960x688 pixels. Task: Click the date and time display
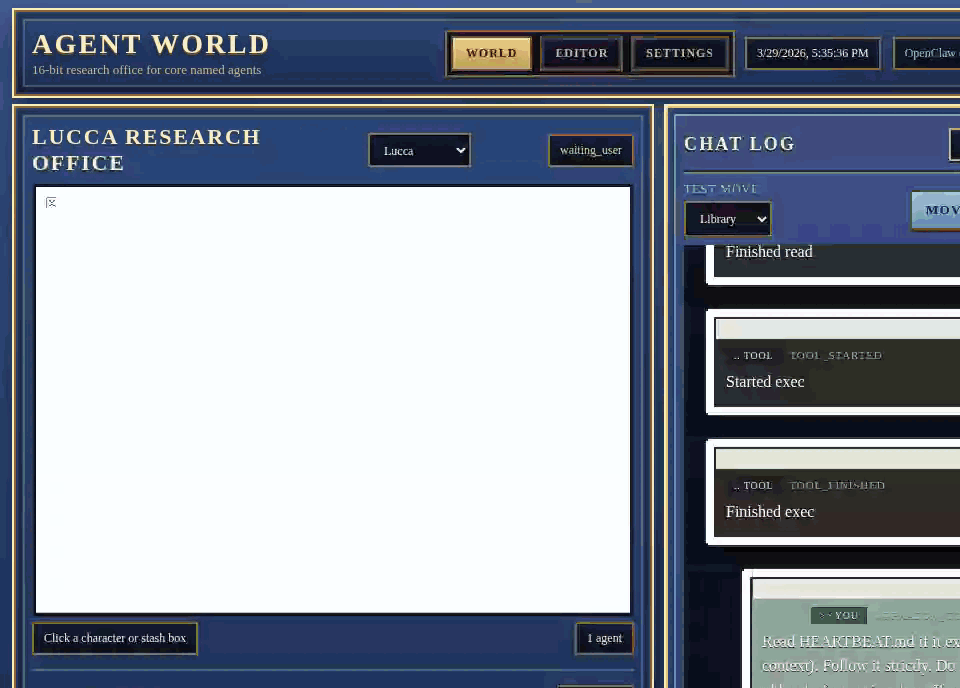pyautogui.click(x=812, y=54)
